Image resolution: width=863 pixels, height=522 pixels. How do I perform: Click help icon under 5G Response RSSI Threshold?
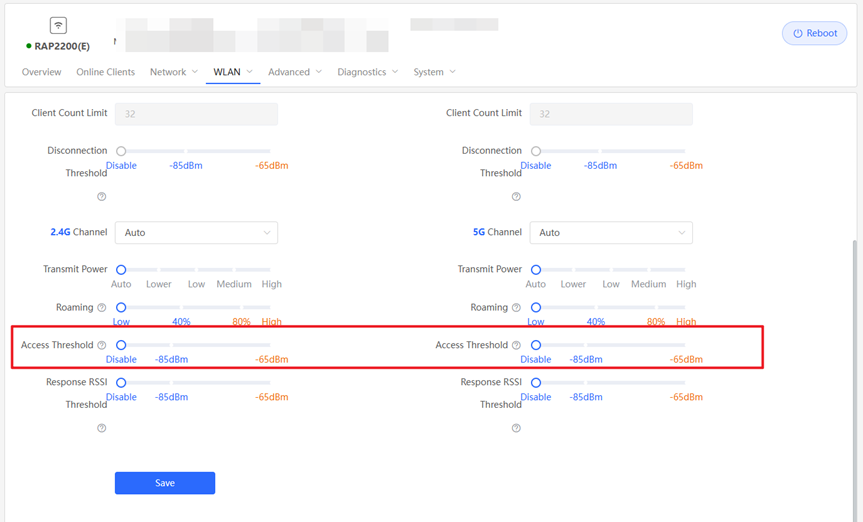pos(516,428)
